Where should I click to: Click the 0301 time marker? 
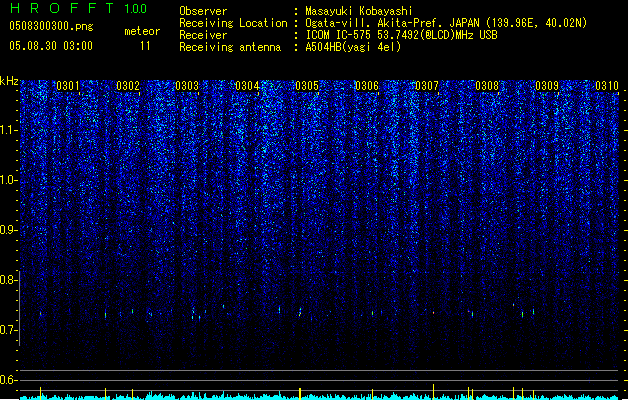coord(68,86)
